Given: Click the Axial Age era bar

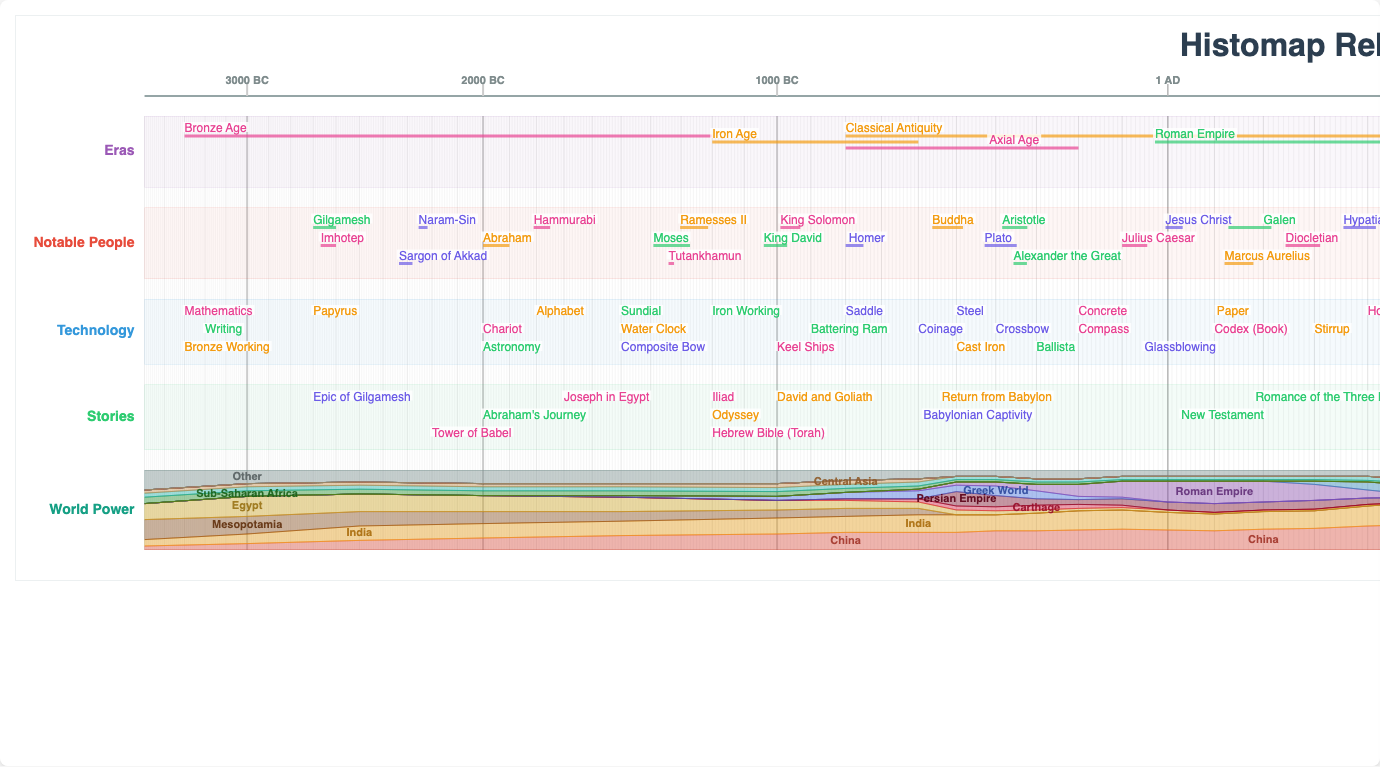Looking at the screenshot, I should tap(1013, 140).
